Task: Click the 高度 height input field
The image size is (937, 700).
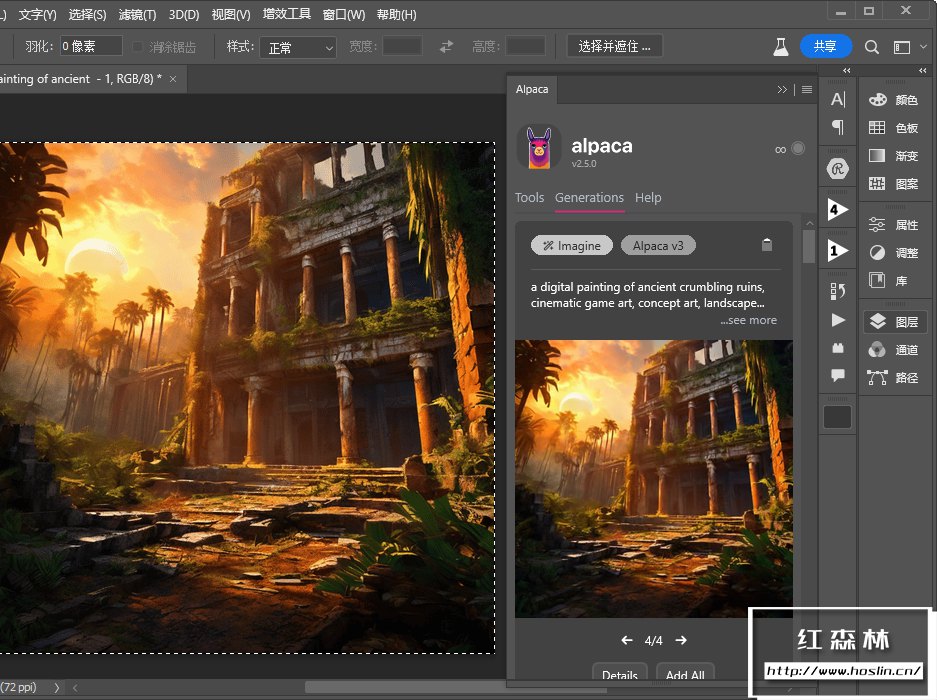Action: pos(525,46)
